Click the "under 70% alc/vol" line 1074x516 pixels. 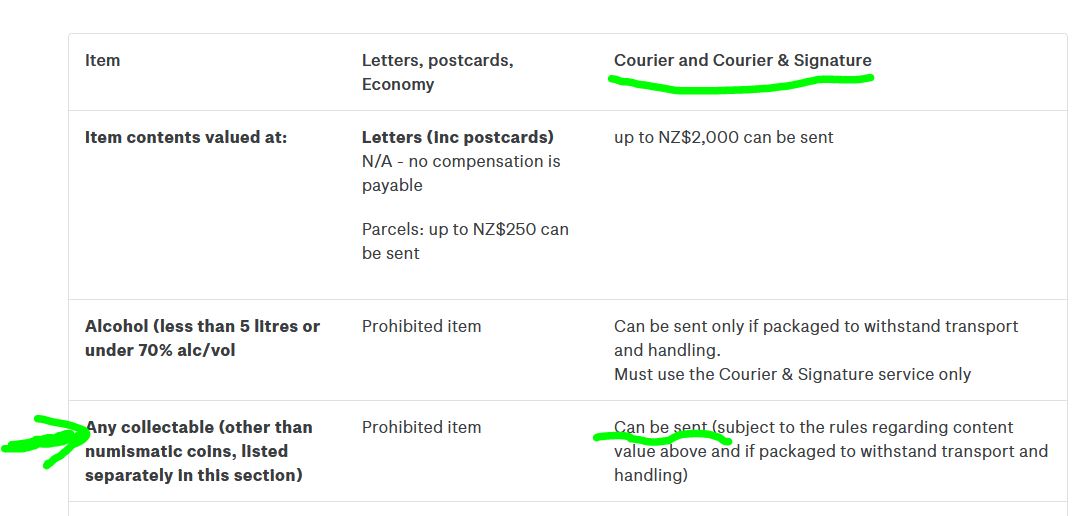[x=160, y=350]
